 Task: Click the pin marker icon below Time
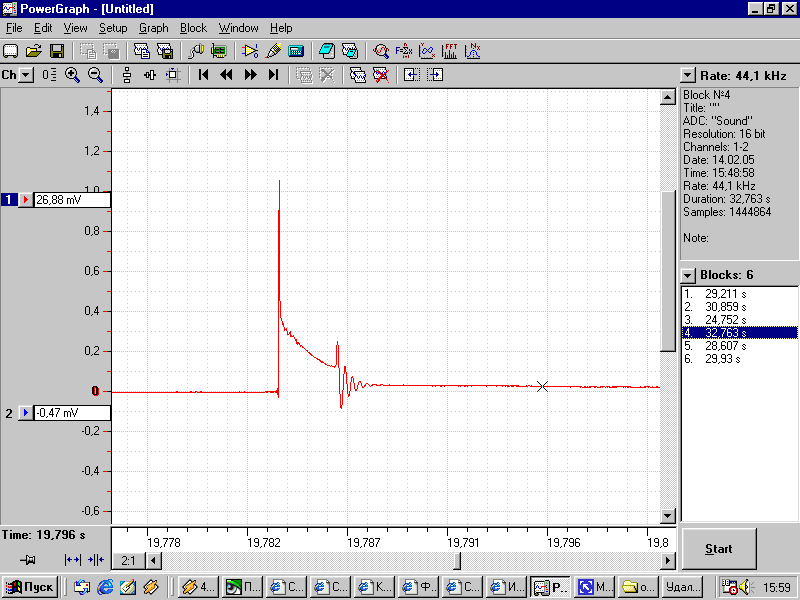[x=28, y=560]
